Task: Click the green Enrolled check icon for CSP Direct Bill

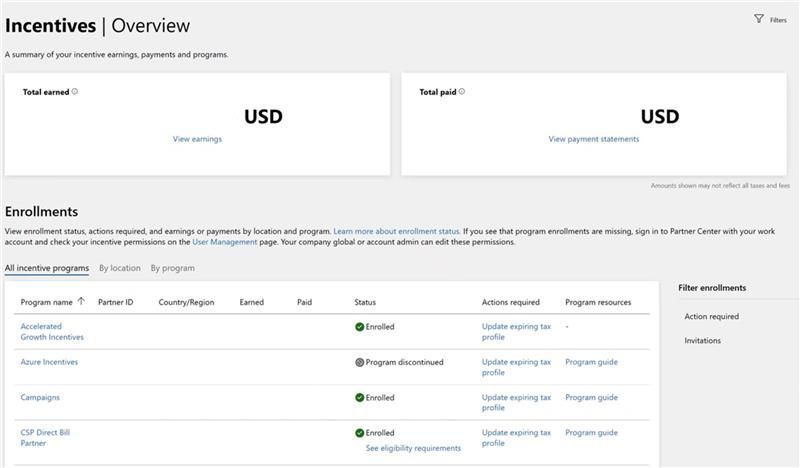Action: point(359,433)
